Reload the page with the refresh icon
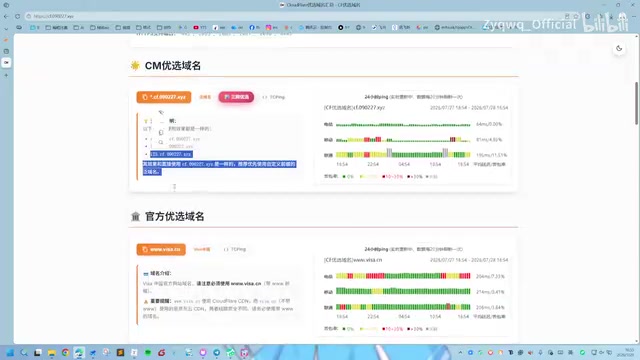640x360 pixels. (18, 16)
